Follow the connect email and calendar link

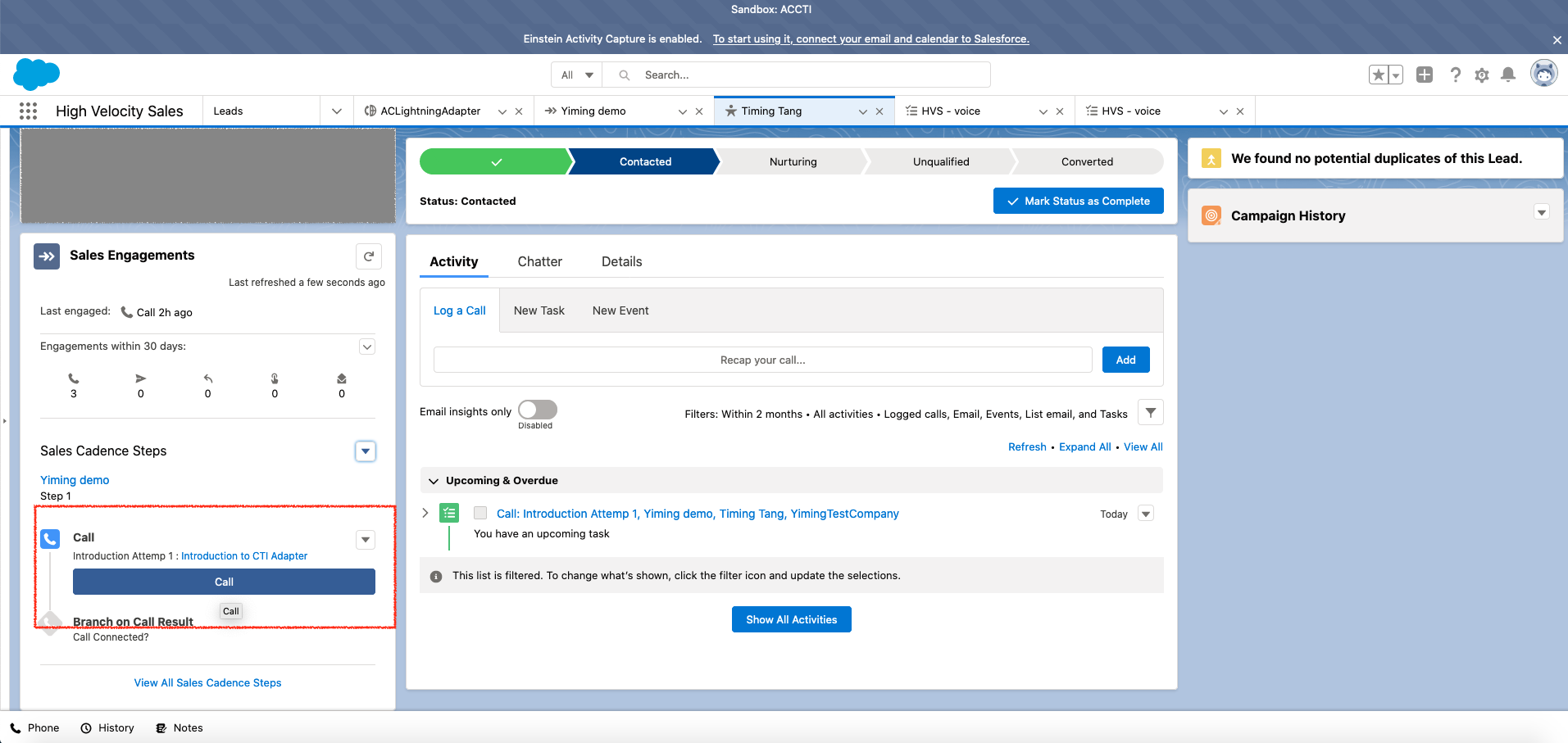(x=870, y=39)
